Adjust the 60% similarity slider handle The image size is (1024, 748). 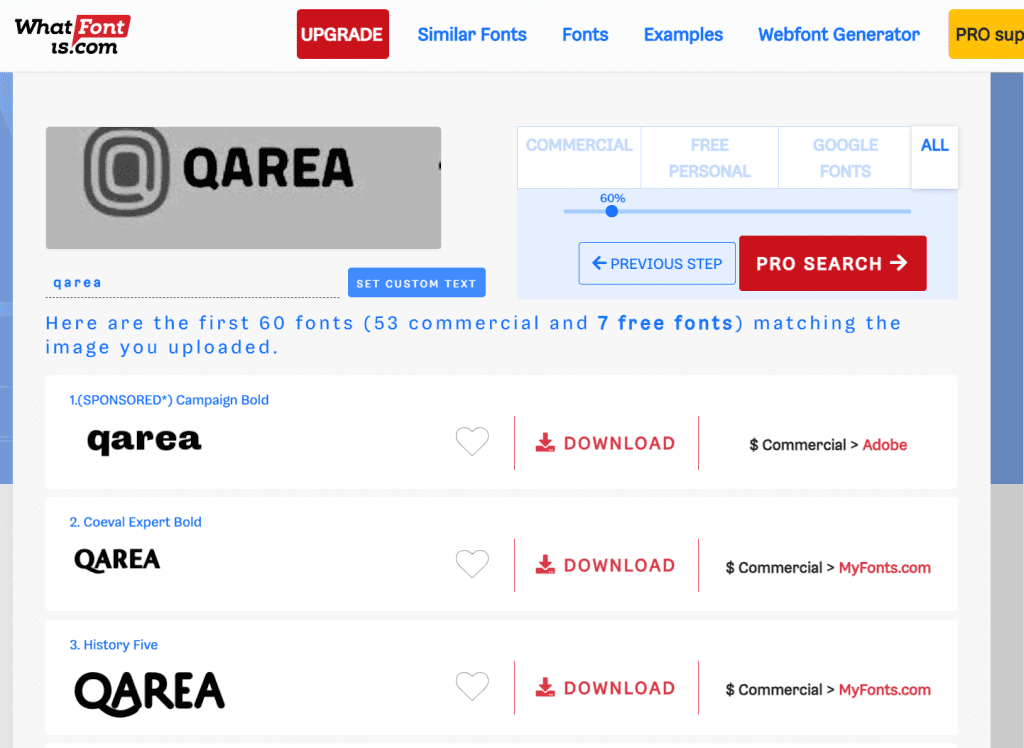pos(611,211)
